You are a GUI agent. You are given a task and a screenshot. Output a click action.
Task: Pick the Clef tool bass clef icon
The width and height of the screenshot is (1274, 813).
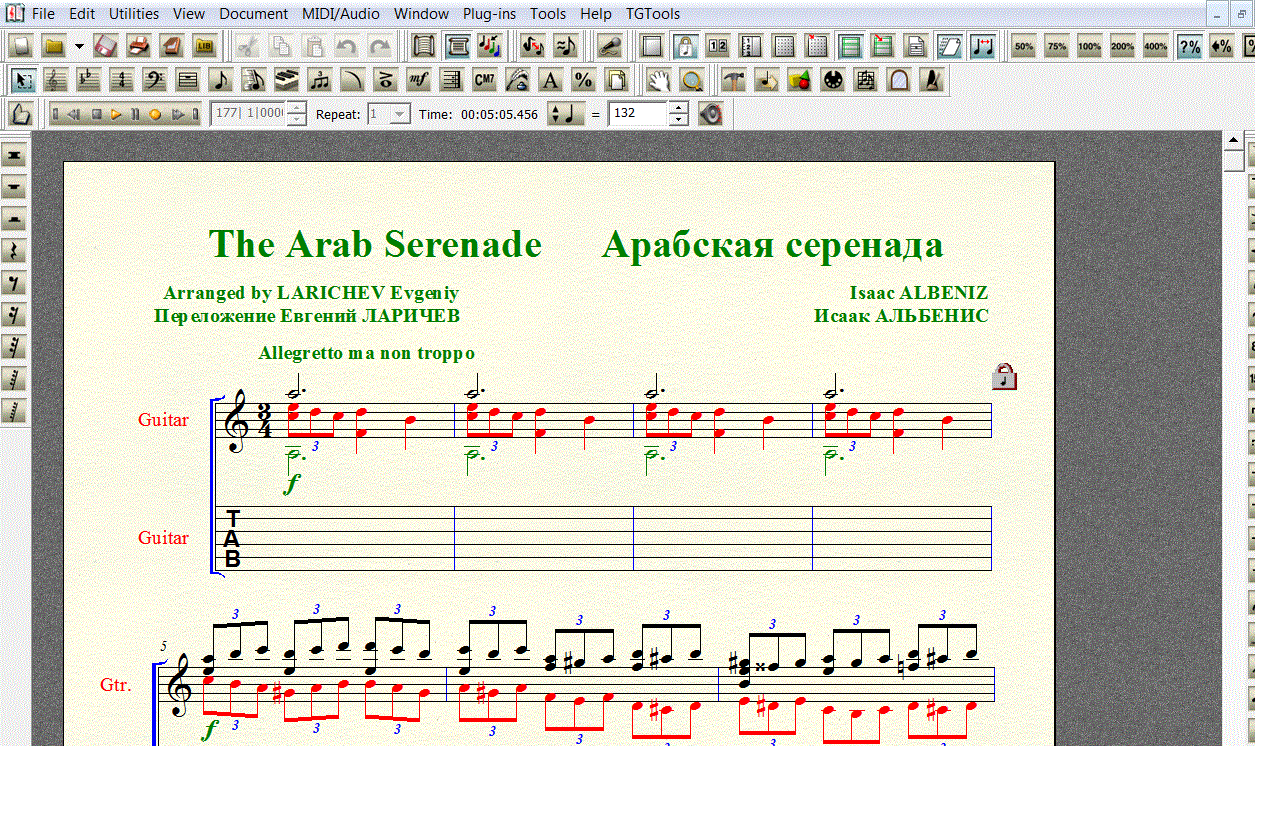coord(155,80)
